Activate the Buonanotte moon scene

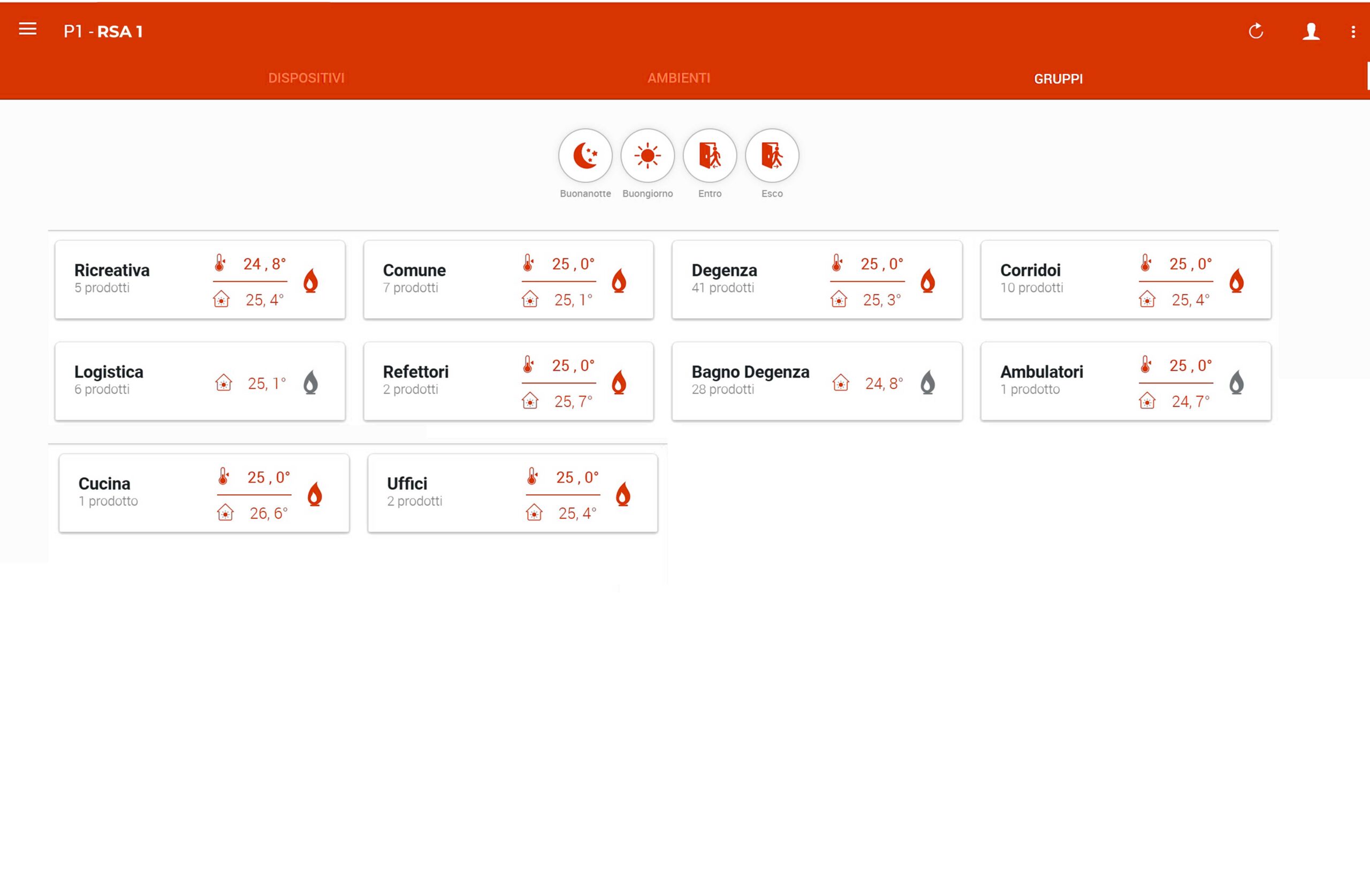click(x=585, y=155)
